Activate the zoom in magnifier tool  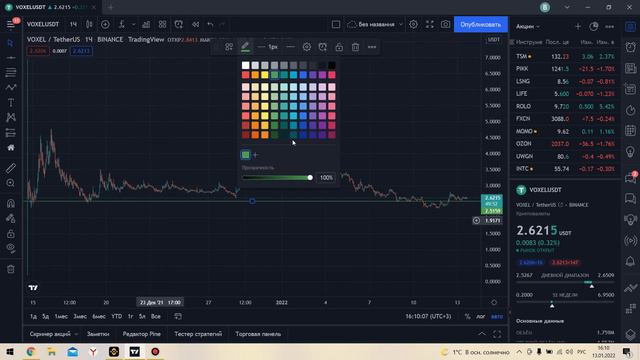click(x=11, y=183)
